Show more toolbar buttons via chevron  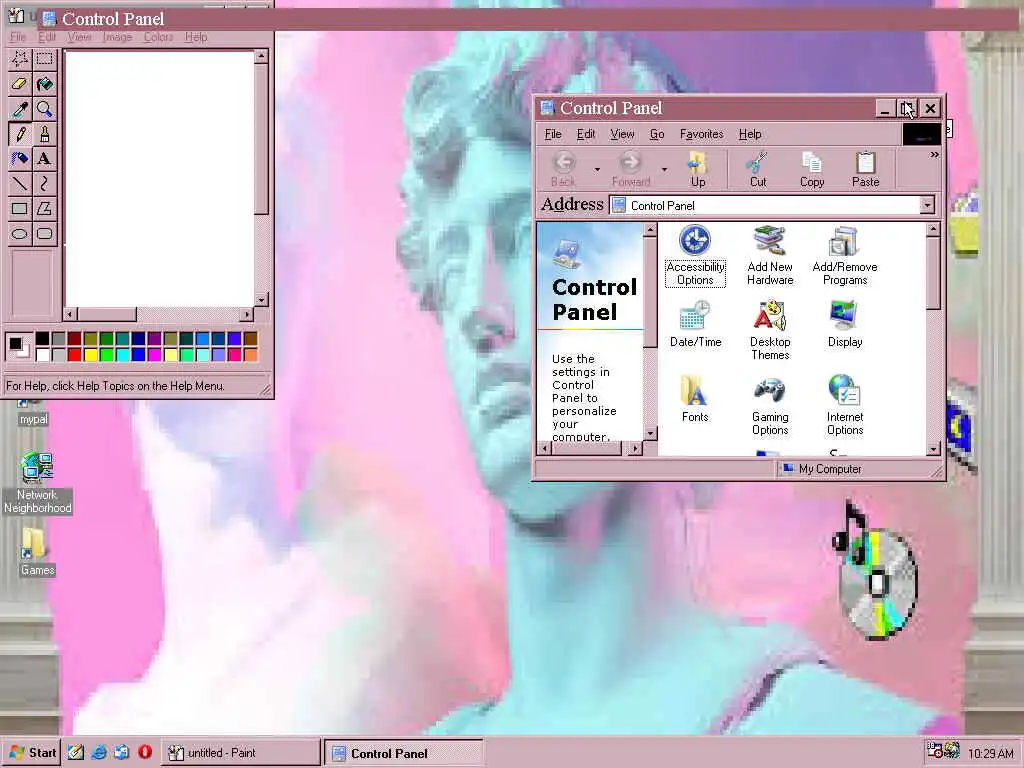[x=935, y=155]
